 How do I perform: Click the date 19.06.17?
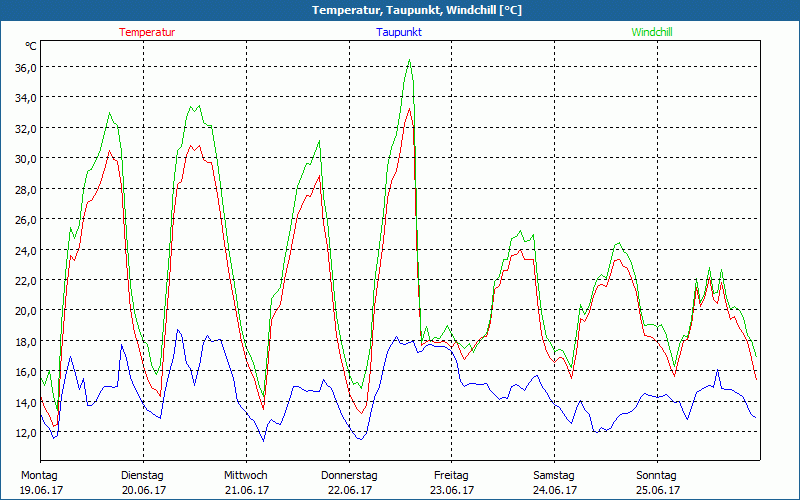click(41, 490)
